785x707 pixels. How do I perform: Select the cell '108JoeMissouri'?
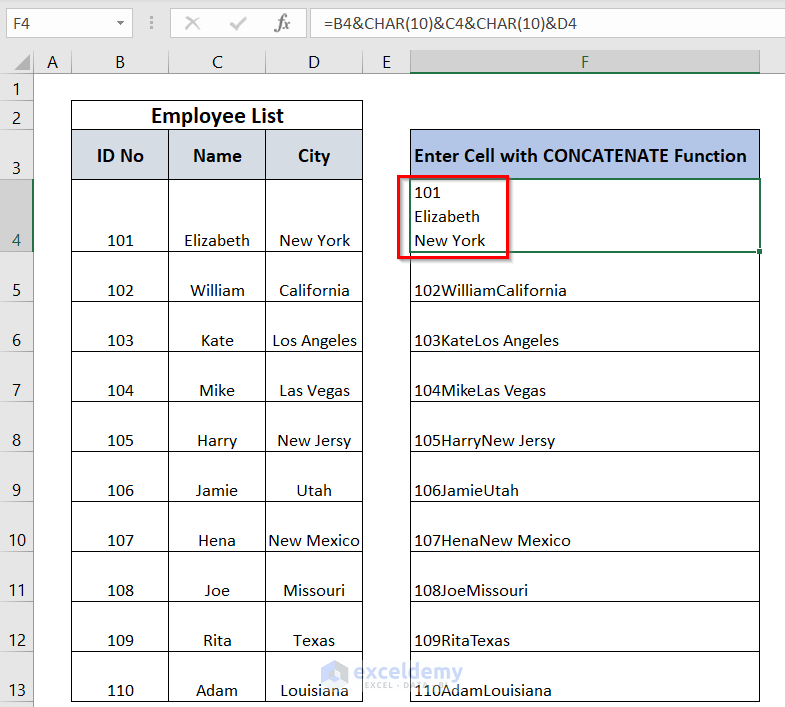pos(585,577)
